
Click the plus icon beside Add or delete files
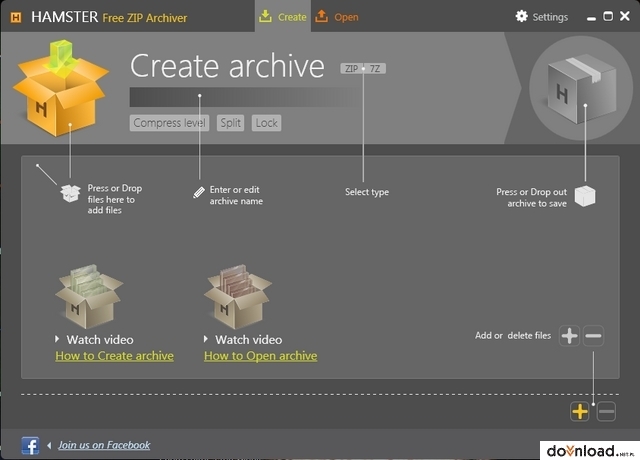[x=569, y=336]
